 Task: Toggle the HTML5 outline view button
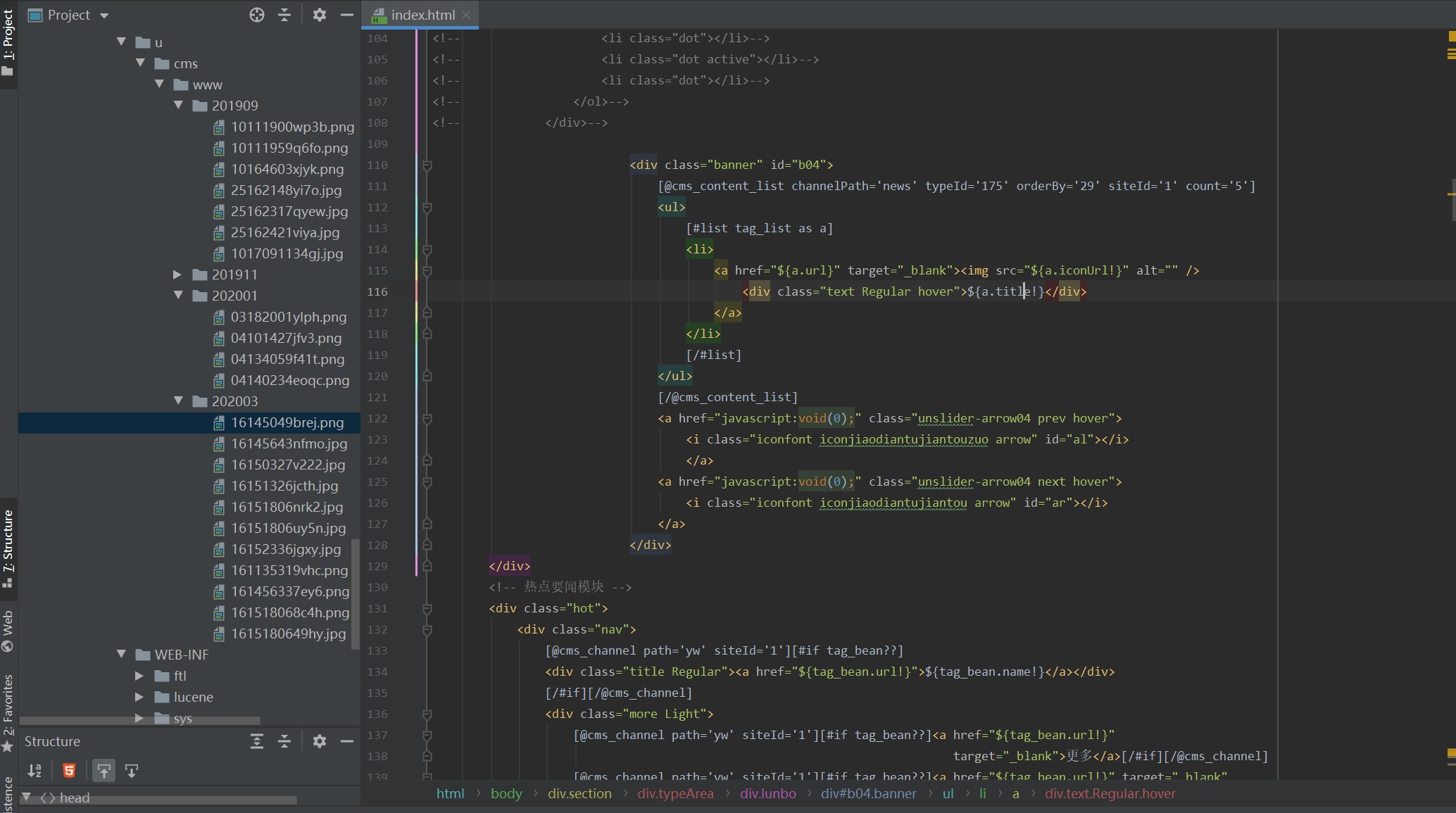(x=69, y=771)
